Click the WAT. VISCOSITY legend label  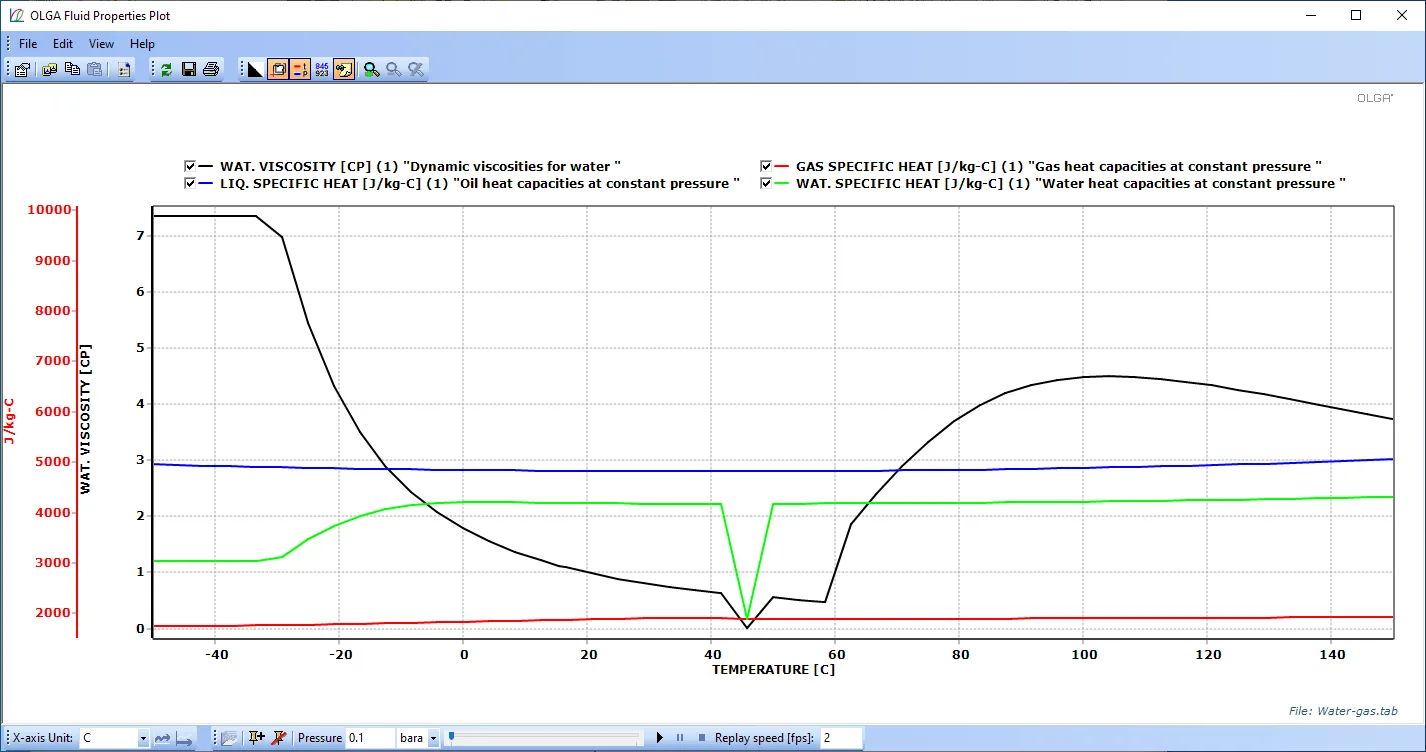tap(421, 166)
